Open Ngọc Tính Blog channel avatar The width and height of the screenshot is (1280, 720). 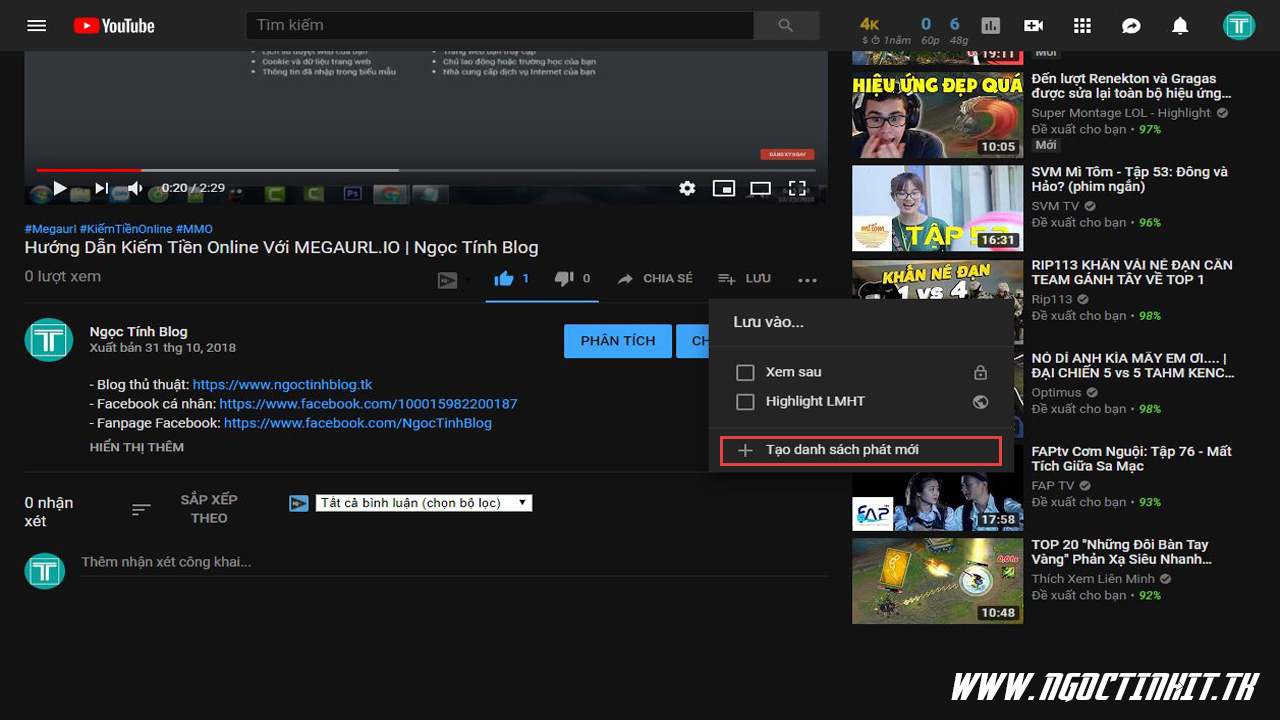click(x=49, y=340)
